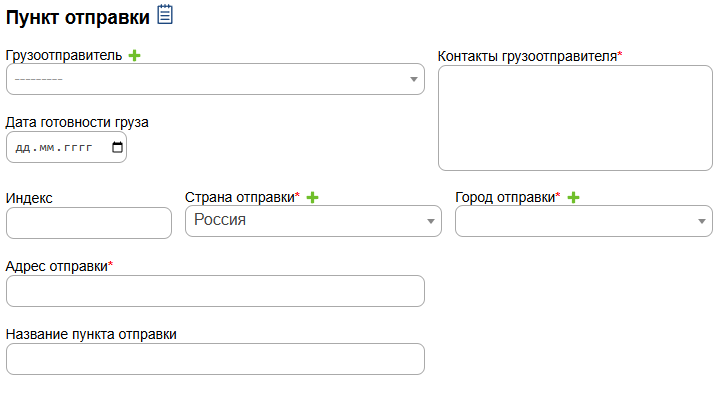Click the Контакты грузоотправителя text area
Image resolution: width=720 pixels, height=401 pixels.
[574, 118]
